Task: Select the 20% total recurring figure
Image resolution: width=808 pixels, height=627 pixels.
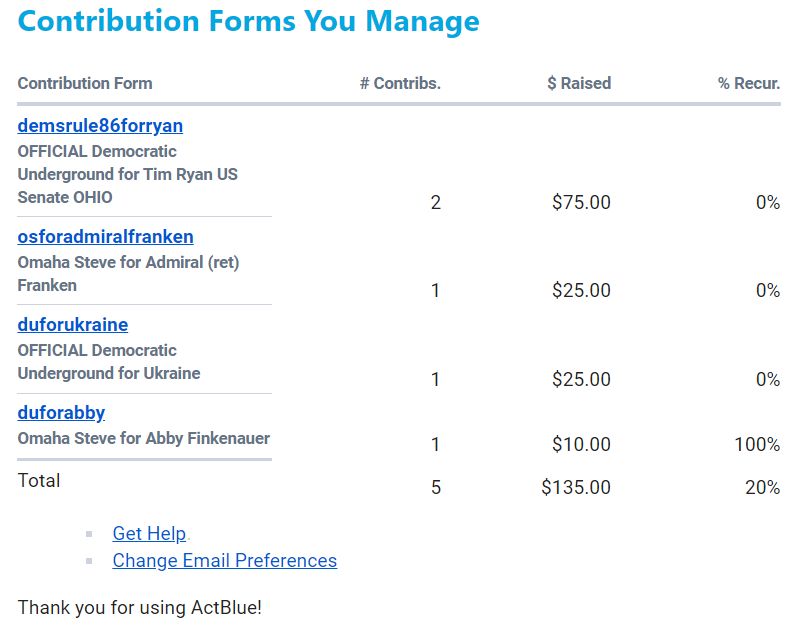Action: pos(762,488)
